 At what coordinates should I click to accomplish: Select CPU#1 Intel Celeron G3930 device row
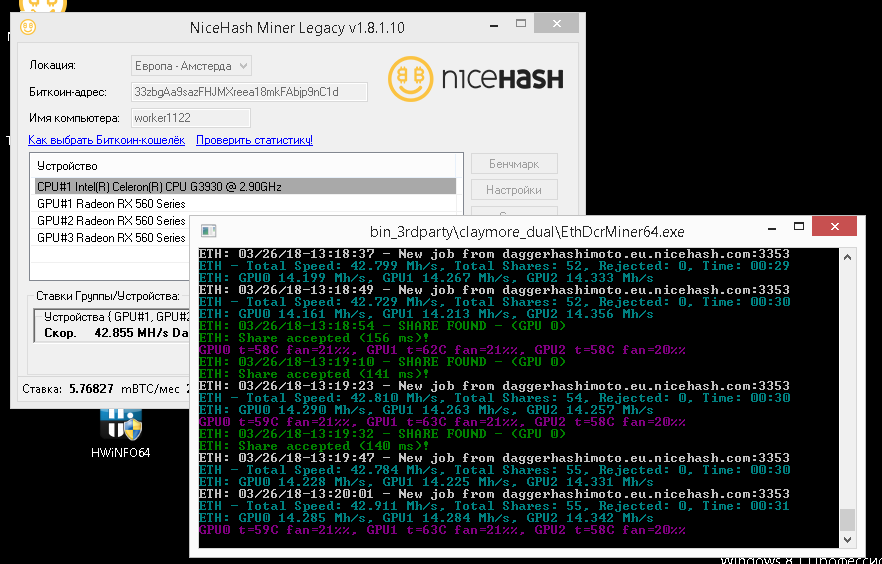[245, 187]
